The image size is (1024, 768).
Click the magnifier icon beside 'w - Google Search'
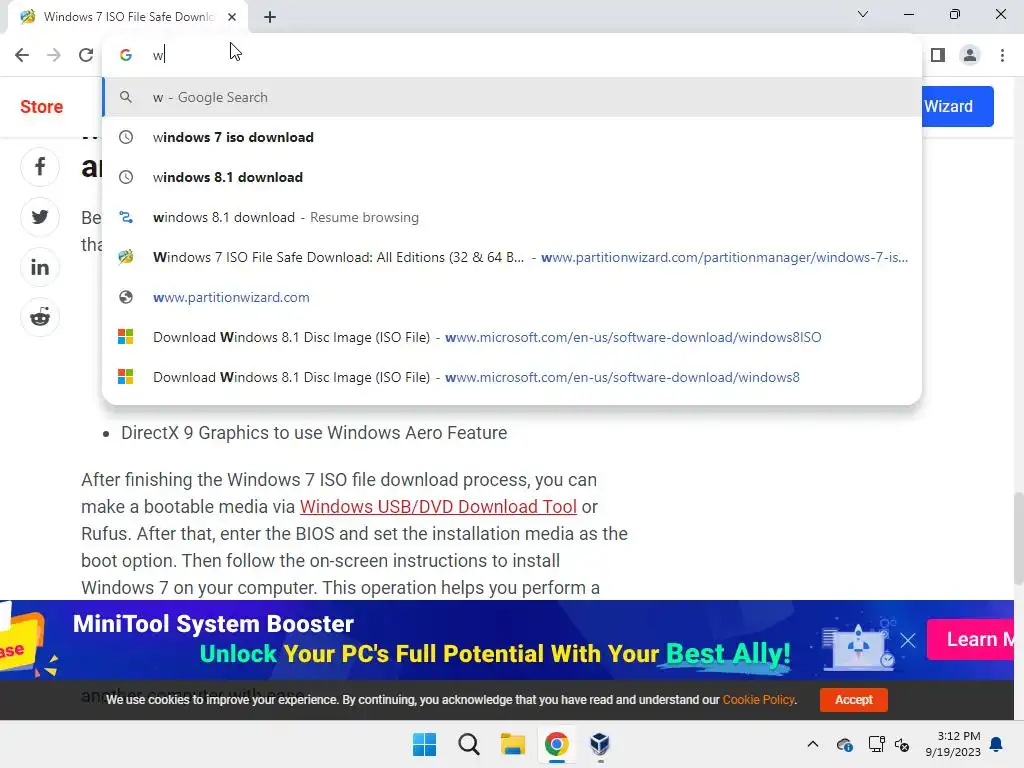(x=126, y=97)
